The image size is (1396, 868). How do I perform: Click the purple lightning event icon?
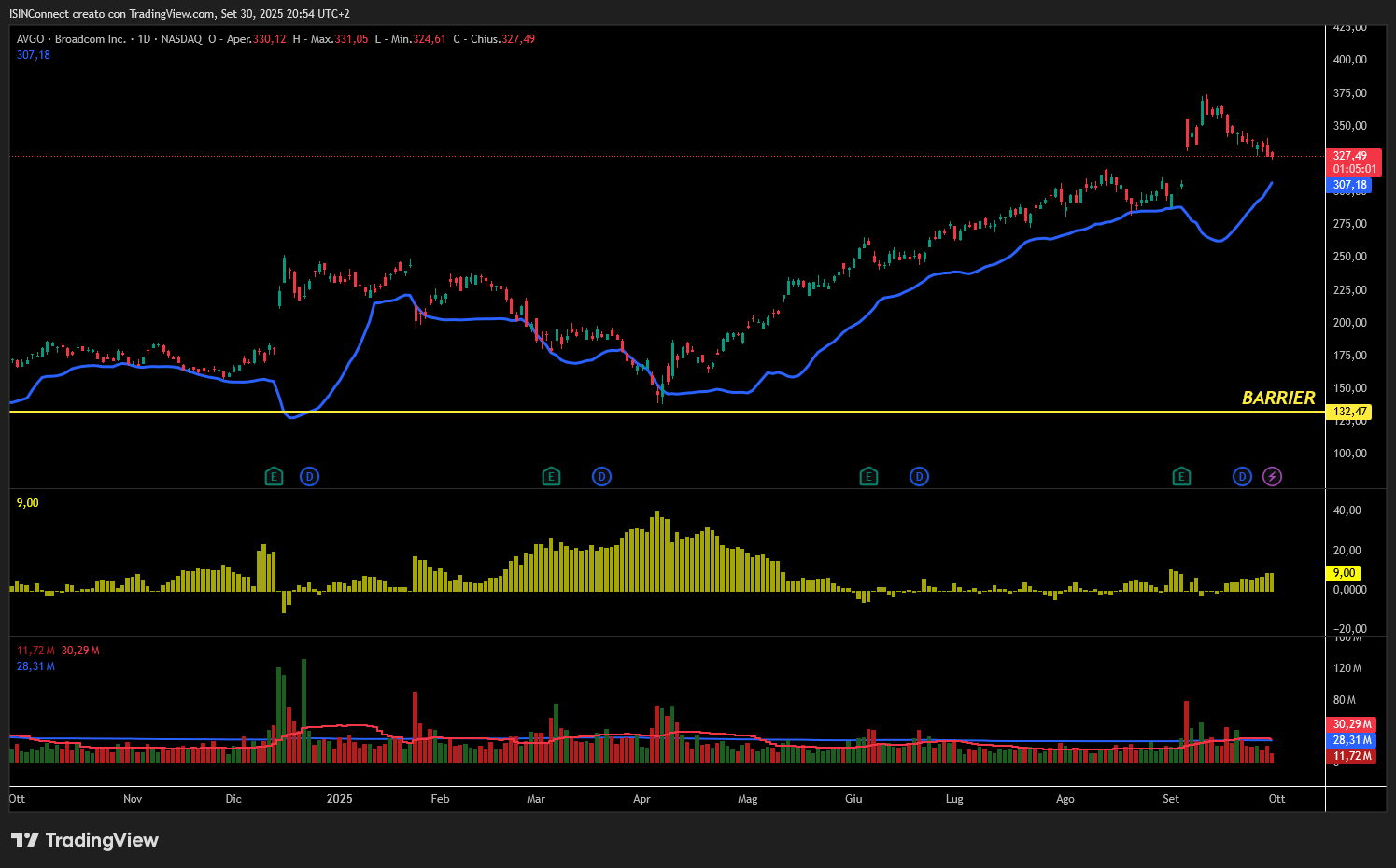tap(1272, 477)
